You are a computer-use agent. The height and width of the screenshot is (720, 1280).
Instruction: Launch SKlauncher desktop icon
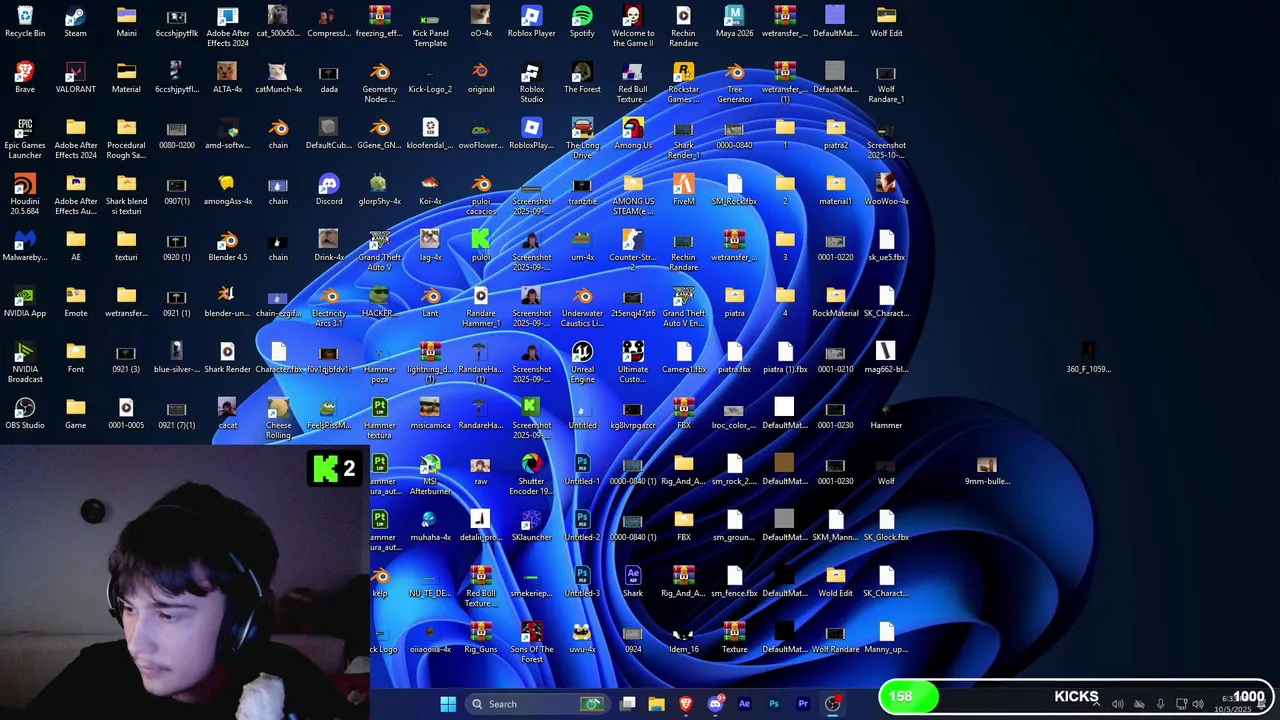[x=532, y=526]
